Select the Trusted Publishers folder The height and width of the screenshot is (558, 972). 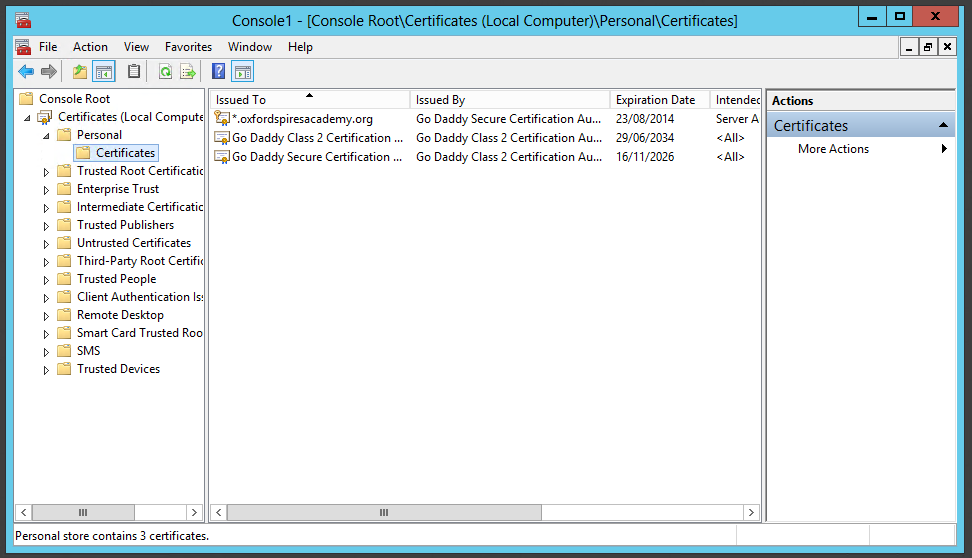[125, 225]
